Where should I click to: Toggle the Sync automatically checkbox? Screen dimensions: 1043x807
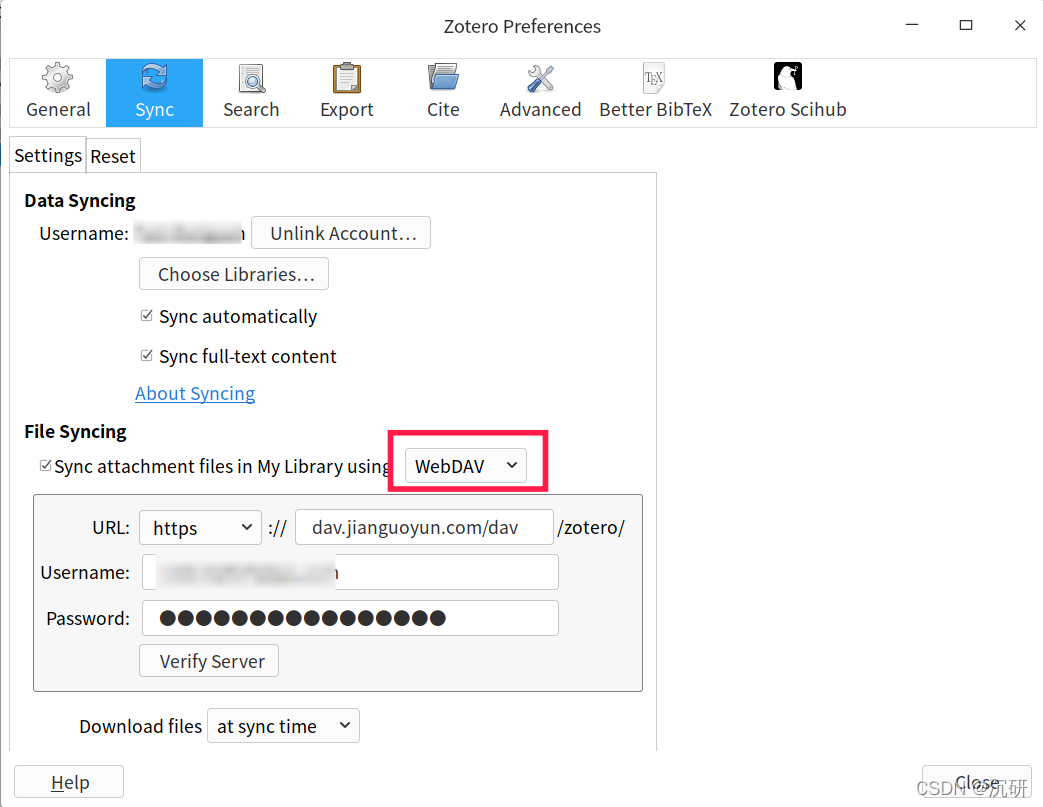click(x=147, y=316)
